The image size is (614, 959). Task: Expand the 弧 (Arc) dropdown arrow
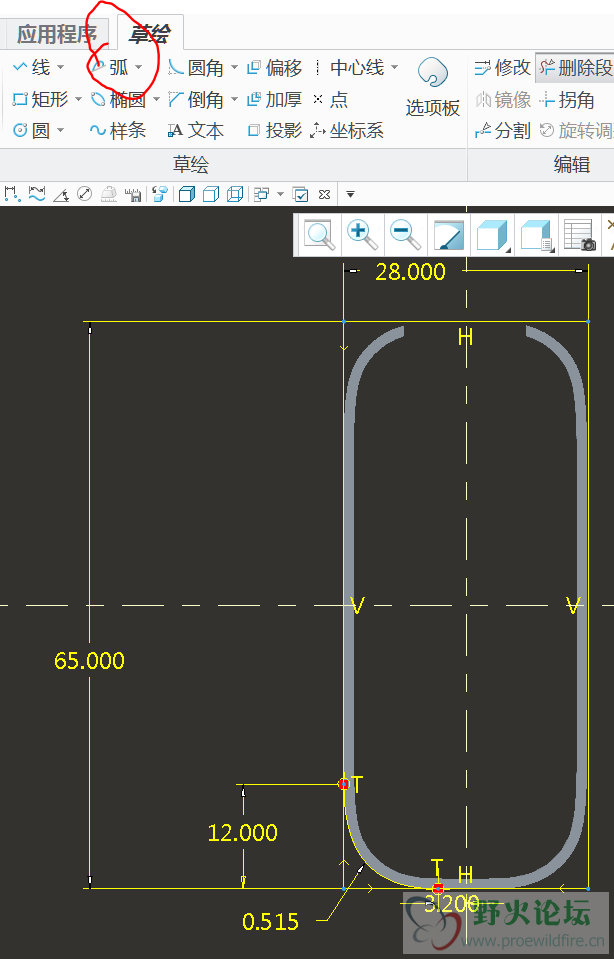(138, 67)
